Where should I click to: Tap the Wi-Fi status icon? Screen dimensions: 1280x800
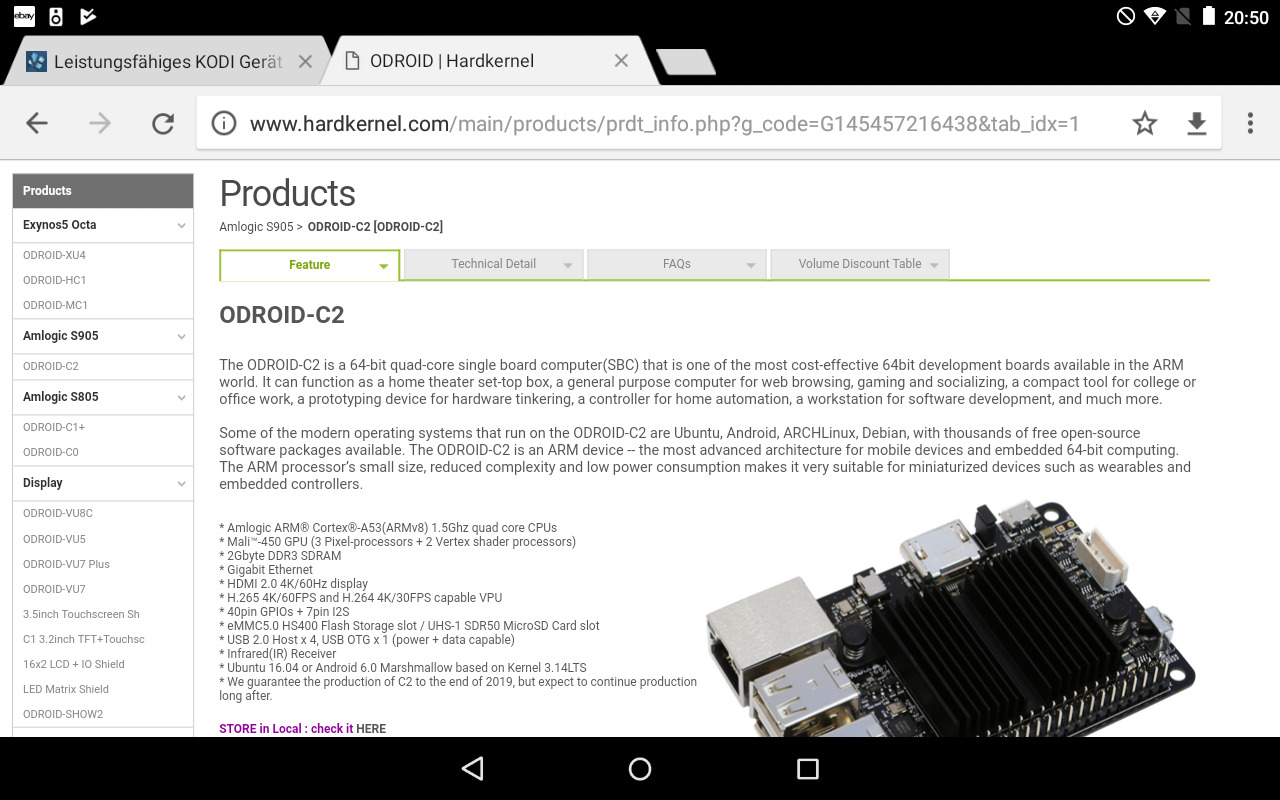pyautogui.click(x=1155, y=16)
